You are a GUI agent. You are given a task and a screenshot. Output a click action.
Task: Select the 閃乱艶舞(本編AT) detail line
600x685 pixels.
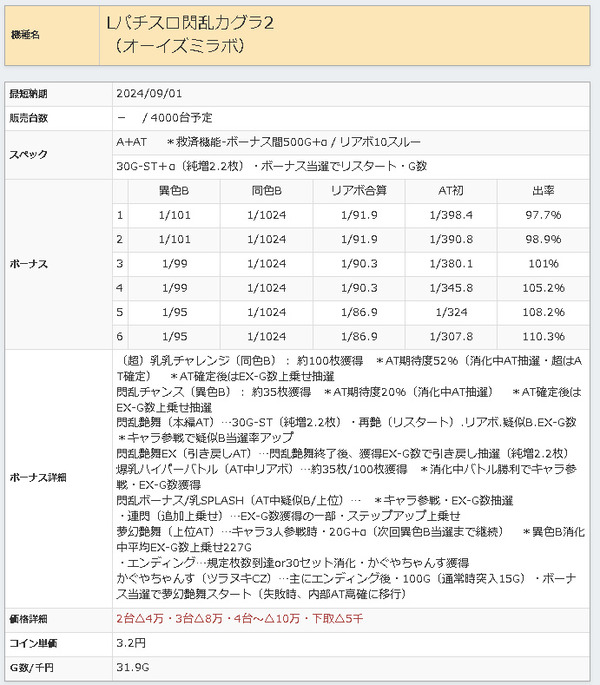coord(347,430)
